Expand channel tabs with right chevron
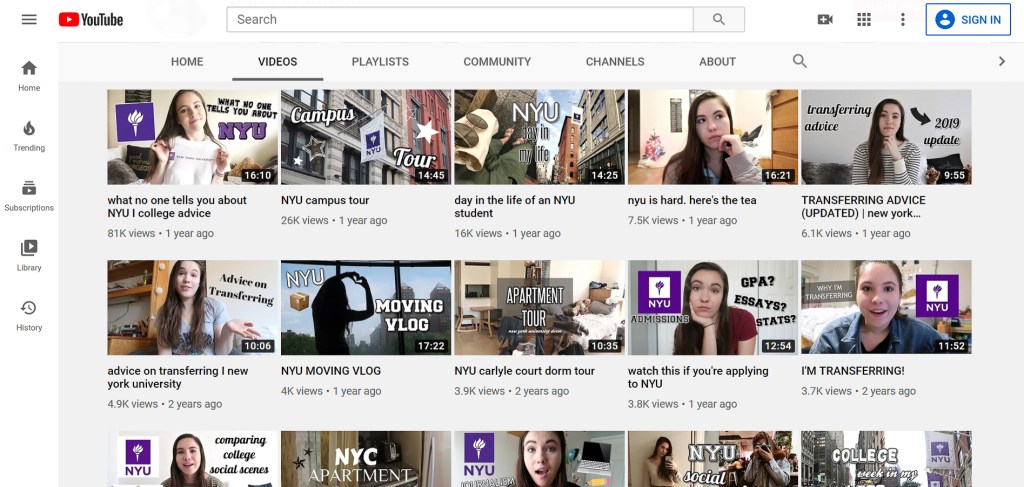The image size is (1024, 487). (1002, 61)
